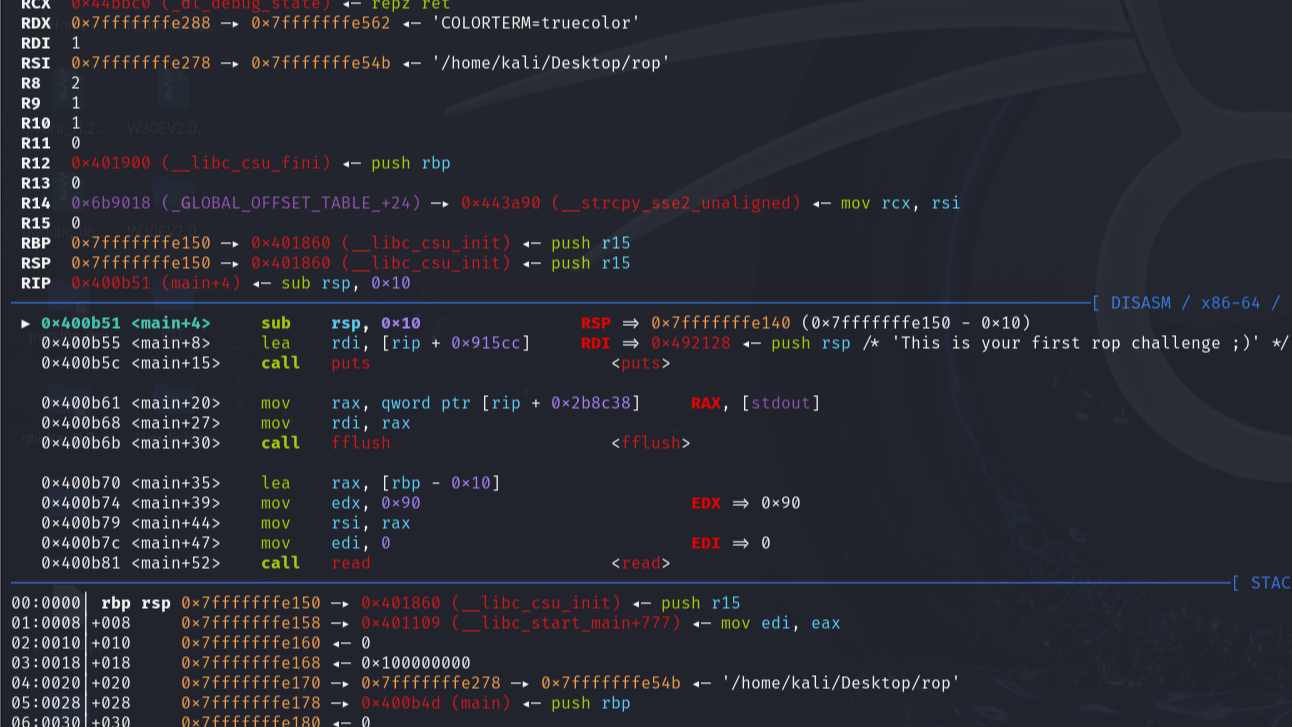Click <main+27> 'mov rdi, rax' line
This screenshot has width=1292, height=727.
click(226, 423)
